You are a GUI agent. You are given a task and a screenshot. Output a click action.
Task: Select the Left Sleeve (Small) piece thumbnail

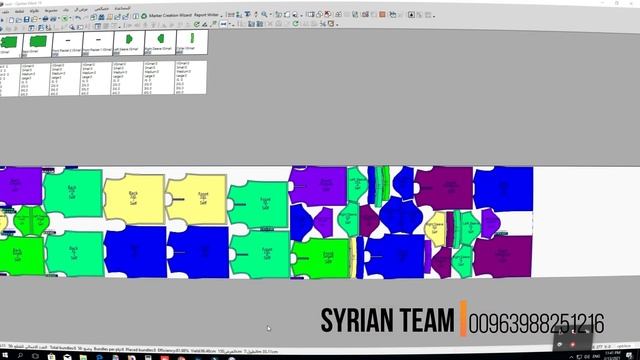[129, 43]
